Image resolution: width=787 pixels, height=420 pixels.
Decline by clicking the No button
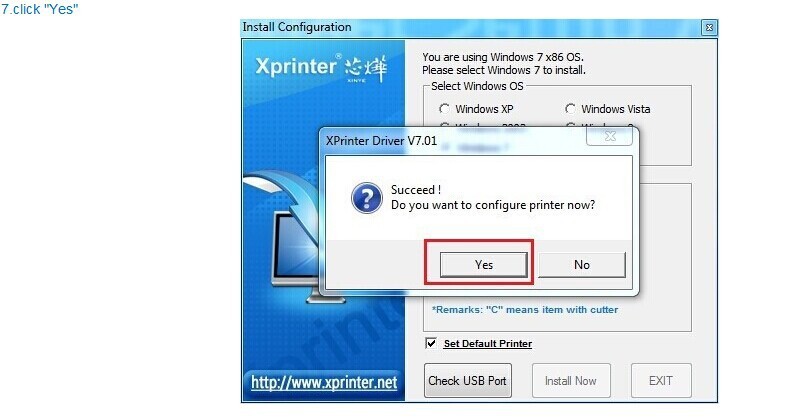[x=582, y=264]
